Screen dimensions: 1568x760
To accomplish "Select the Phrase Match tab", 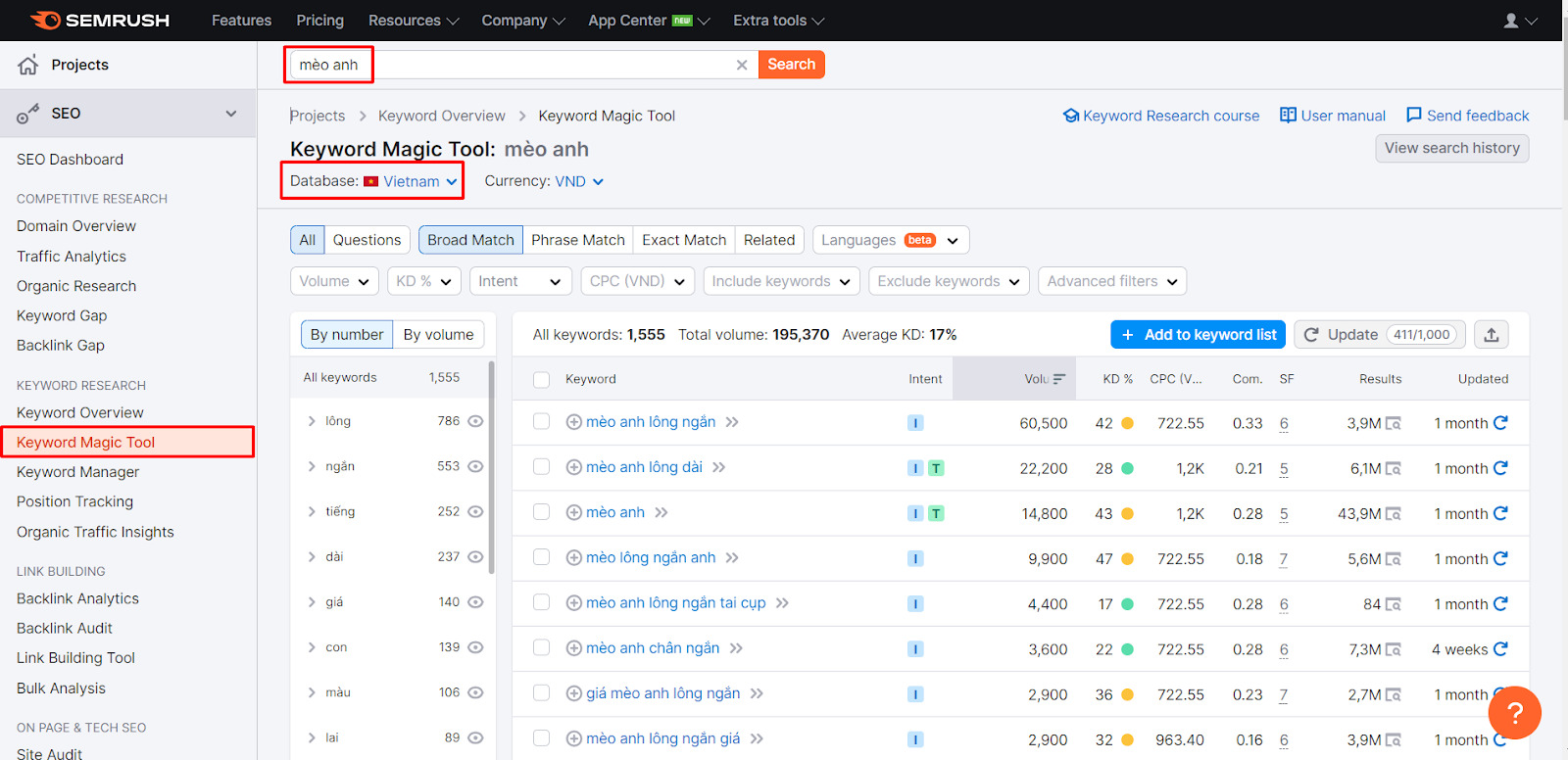I will [x=577, y=240].
